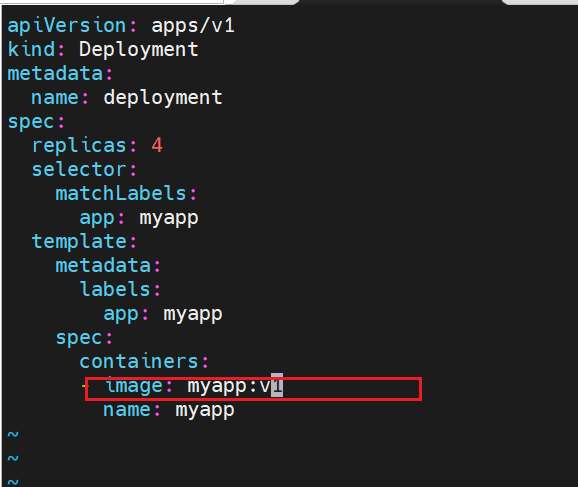
Task: Click the 'deployment' name value
Action: (x=163, y=98)
